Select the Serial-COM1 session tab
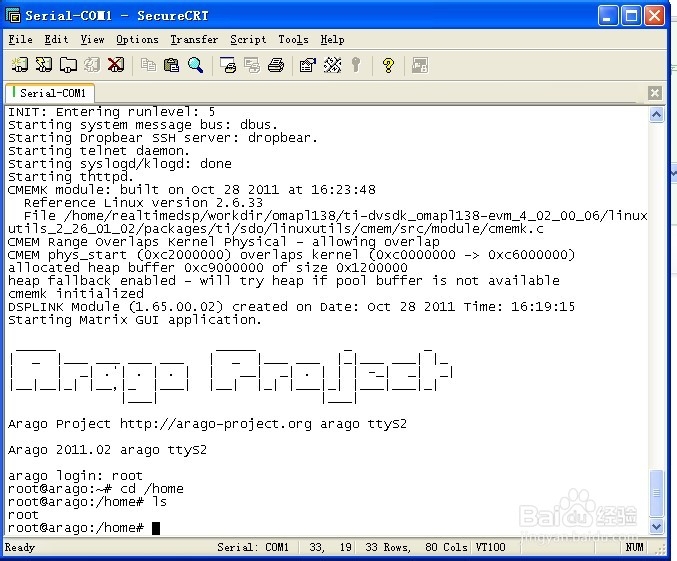This screenshot has height=561, width=677. pyautogui.click(x=50, y=93)
